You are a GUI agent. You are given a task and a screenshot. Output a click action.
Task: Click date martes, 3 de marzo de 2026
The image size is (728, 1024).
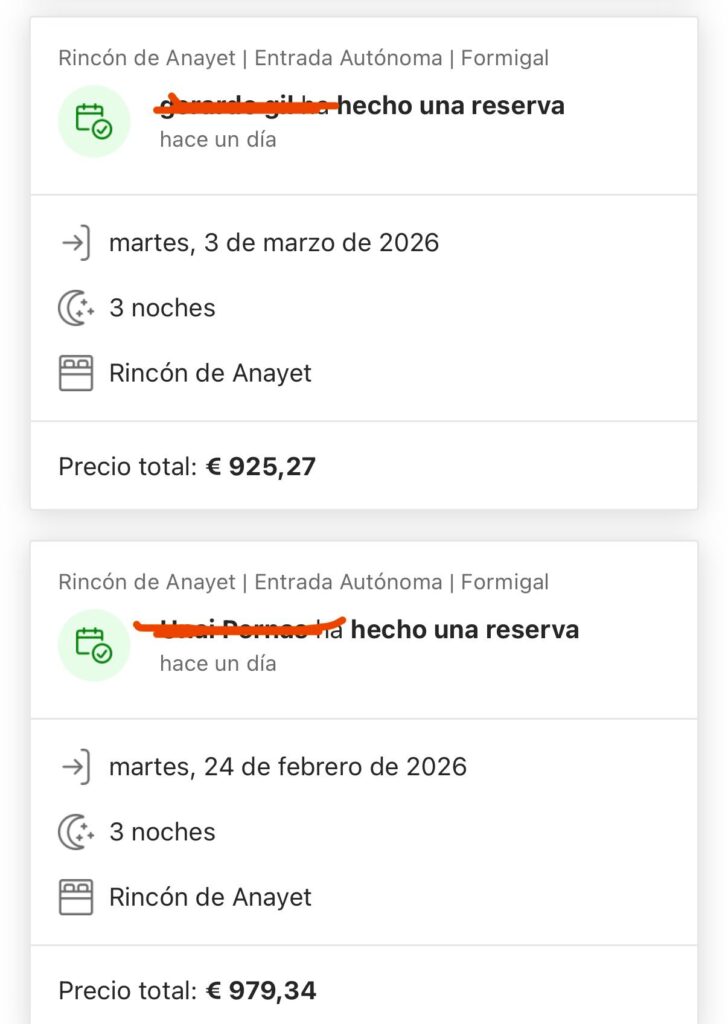coord(274,243)
